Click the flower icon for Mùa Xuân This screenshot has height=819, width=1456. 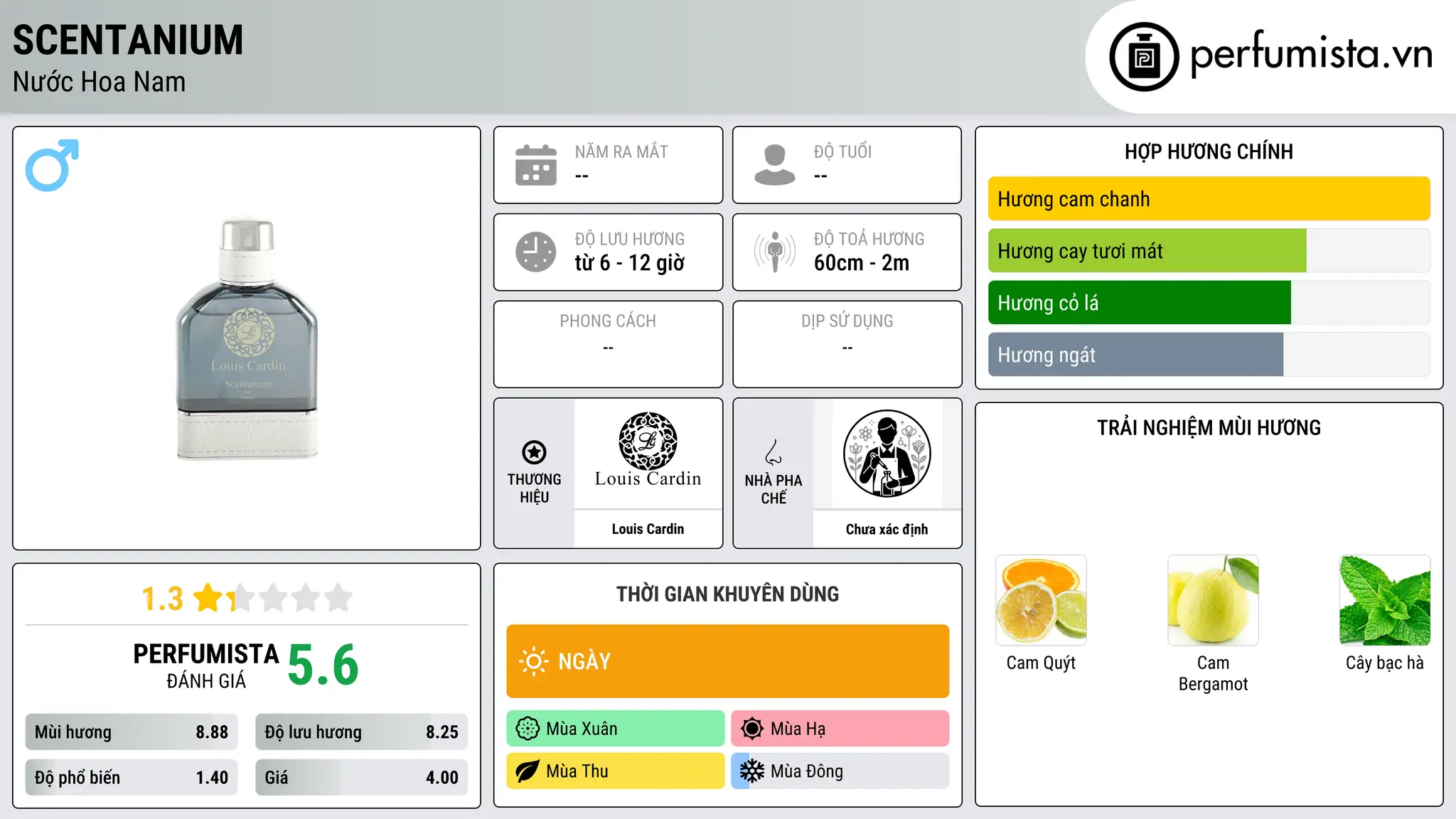tap(528, 729)
